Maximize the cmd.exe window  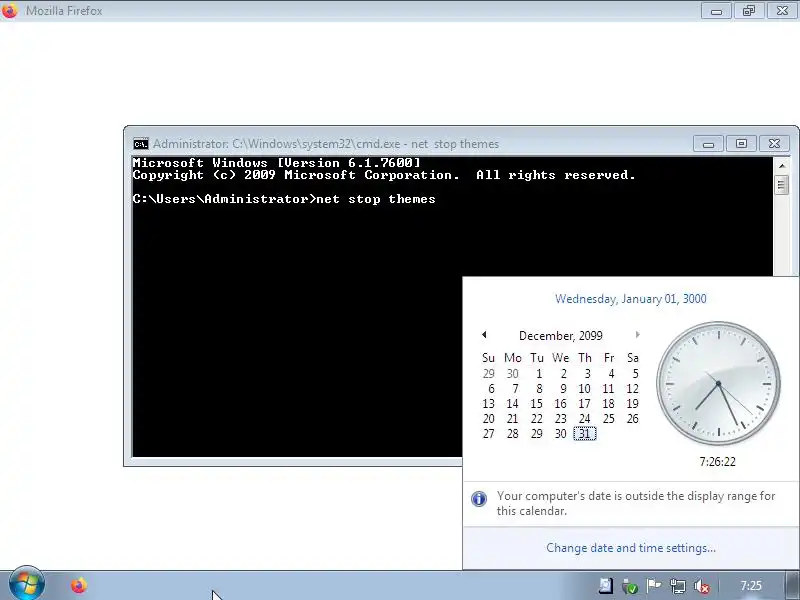pos(741,144)
